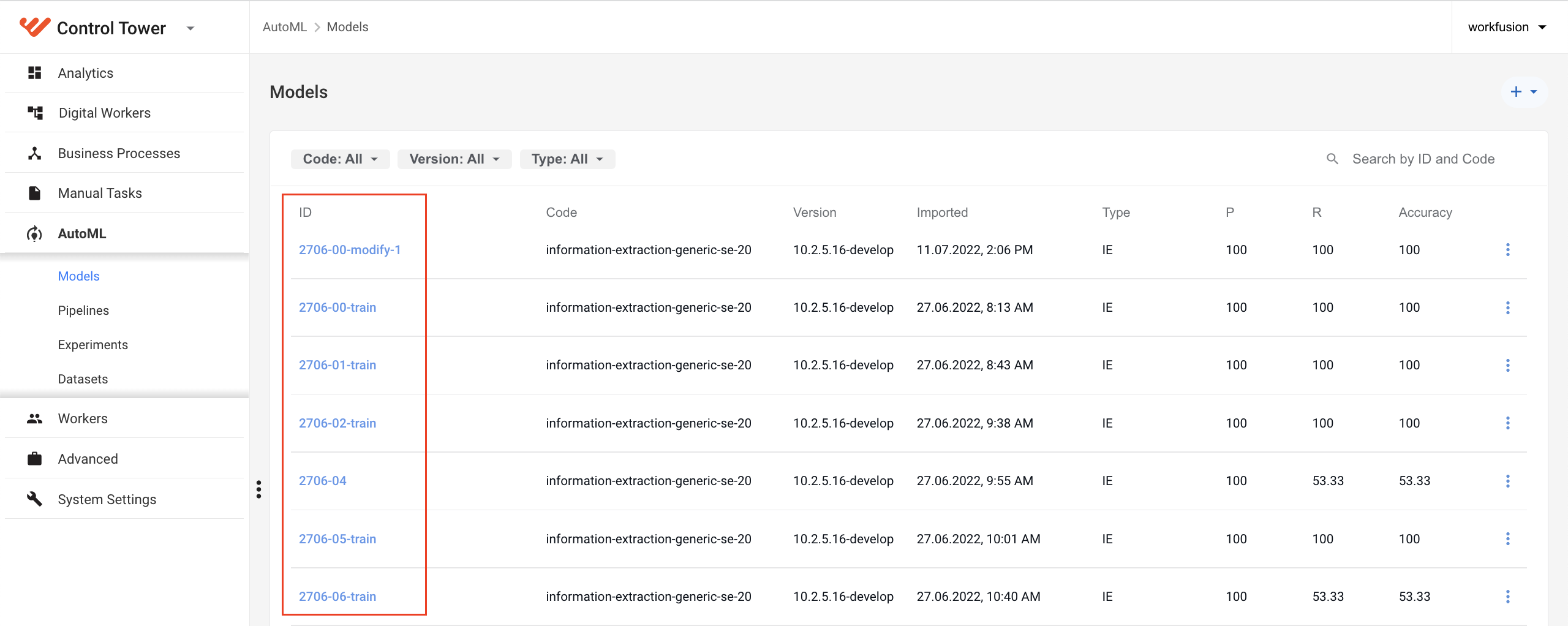Open model 2706-05-train
Screen dimensions: 1568x626
[337, 538]
